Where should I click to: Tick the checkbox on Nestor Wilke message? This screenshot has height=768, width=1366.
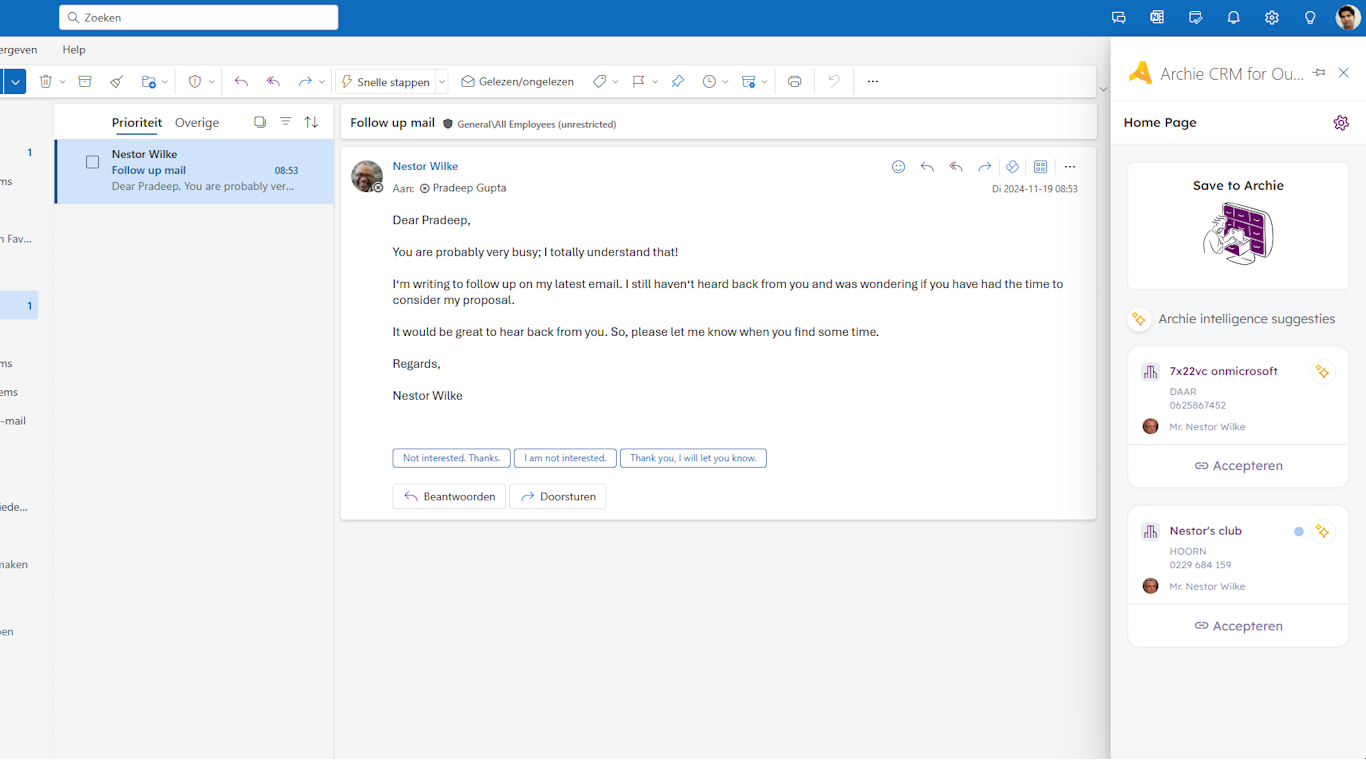[92, 162]
